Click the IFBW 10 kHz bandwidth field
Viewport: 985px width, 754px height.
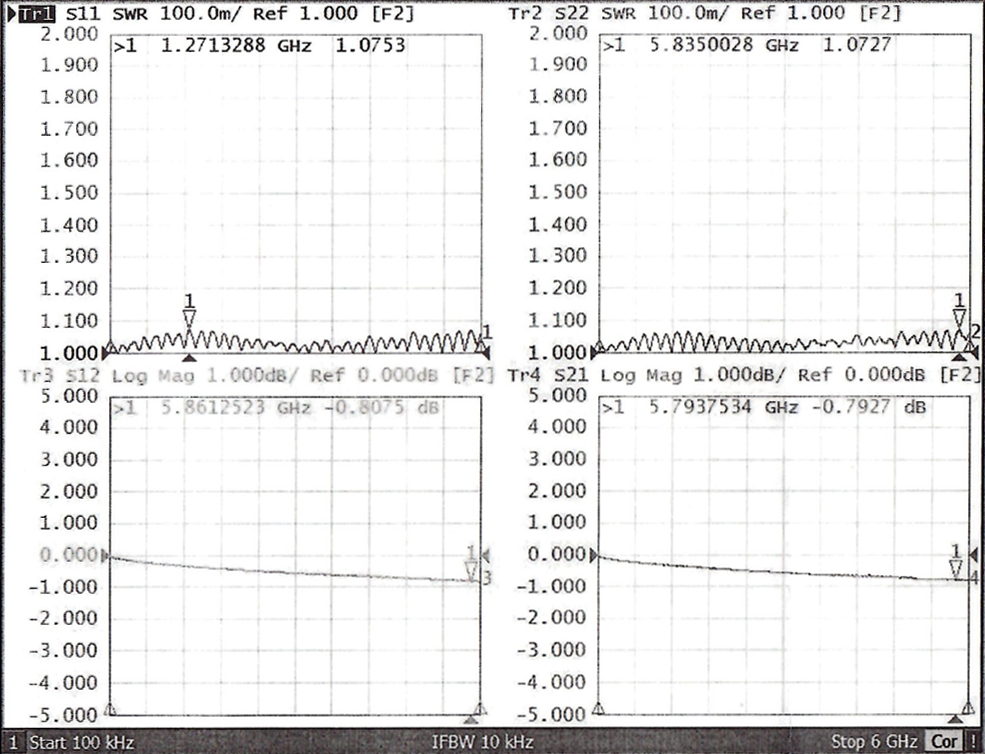point(482,743)
